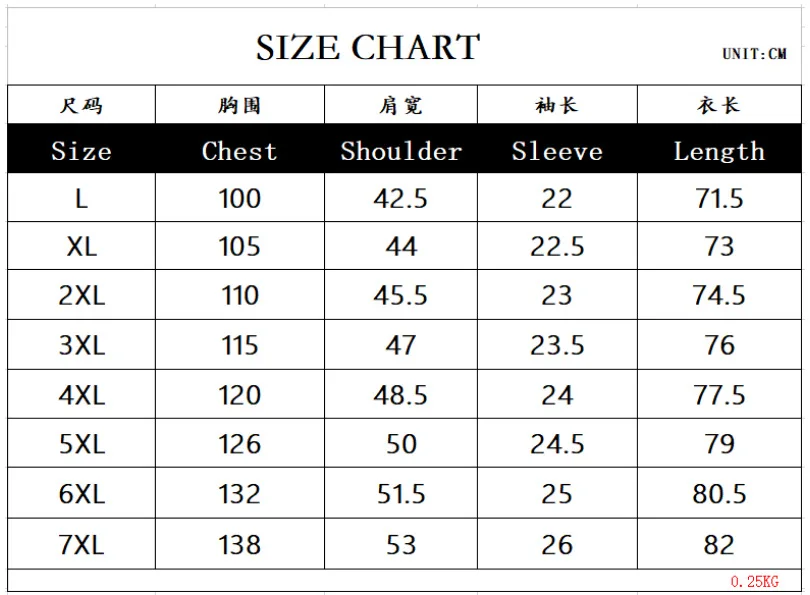The height and width of the screenshot is (595, 810).
Task: Click the SIZE CHART title text
Action: (368, 47)
